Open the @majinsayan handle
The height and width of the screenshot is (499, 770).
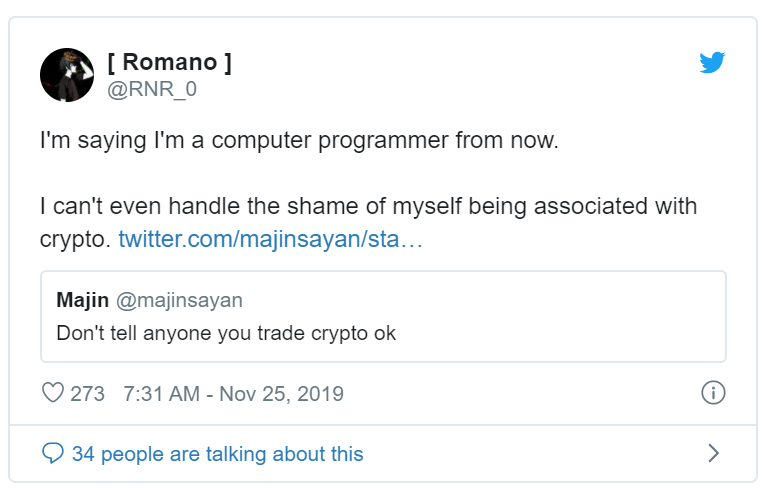(179, 300)
